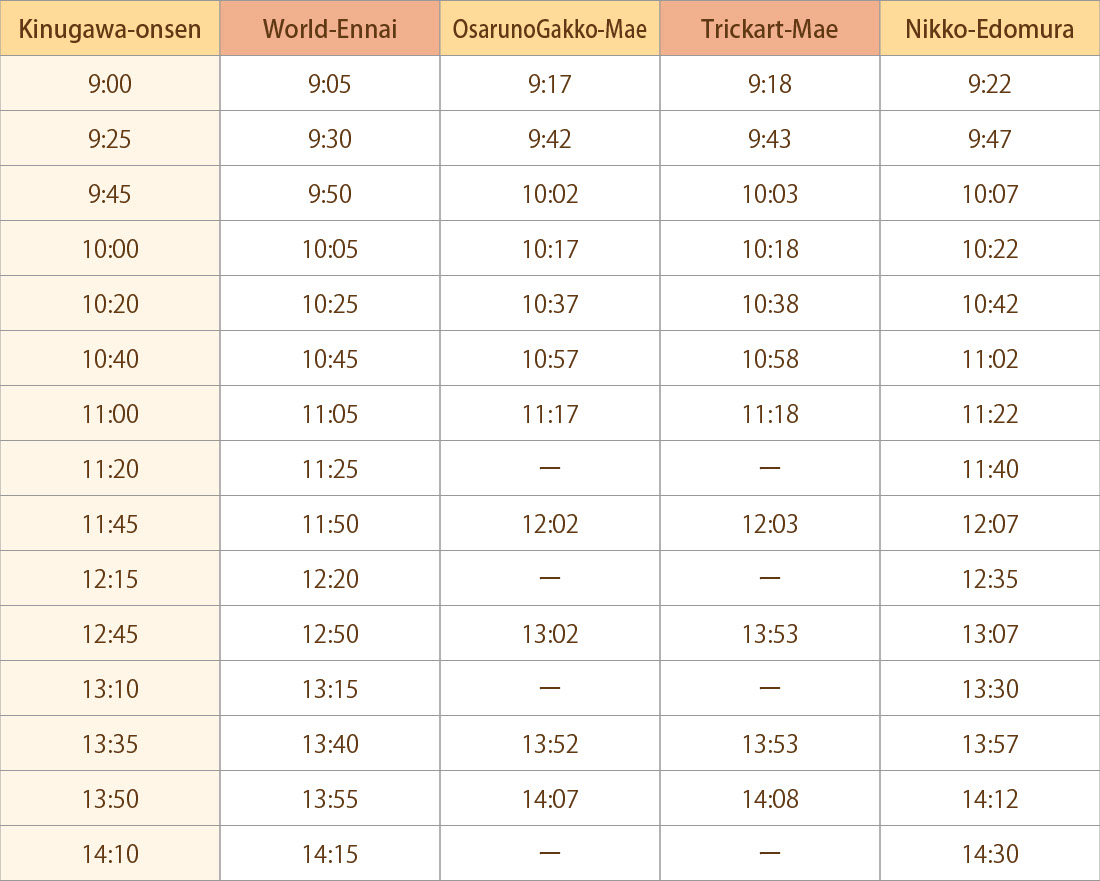Pick the 12:07 Nikko-Edomura arrival

point(990,524)
